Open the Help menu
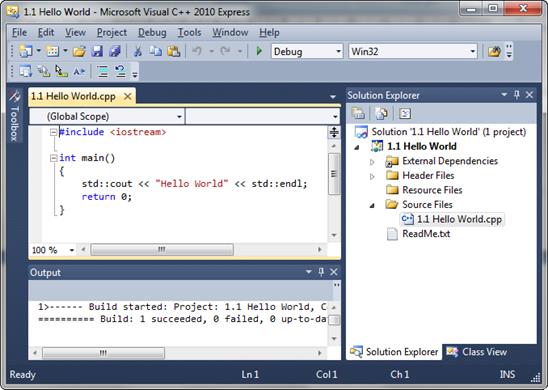Image resolution: width=548 pixels, height=390 pixels. pyautogui.click(x=269, y=32)
